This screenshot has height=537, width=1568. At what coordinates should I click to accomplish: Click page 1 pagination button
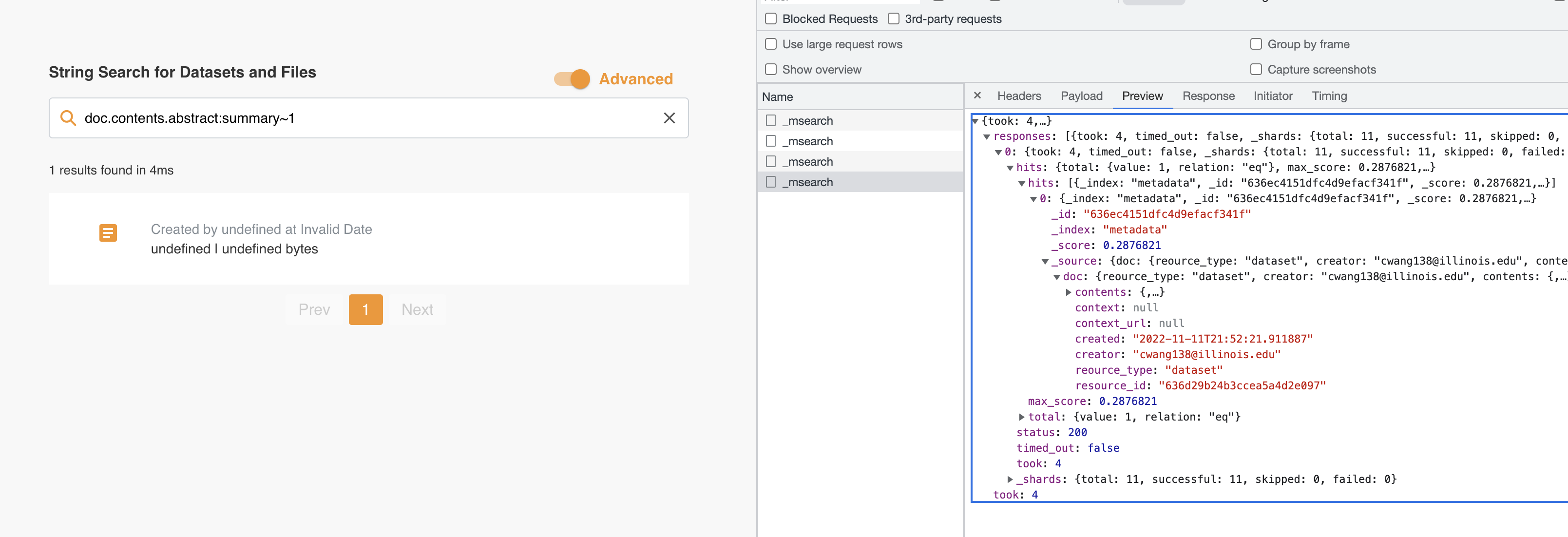pyautogui.click(x=365, y=309)
